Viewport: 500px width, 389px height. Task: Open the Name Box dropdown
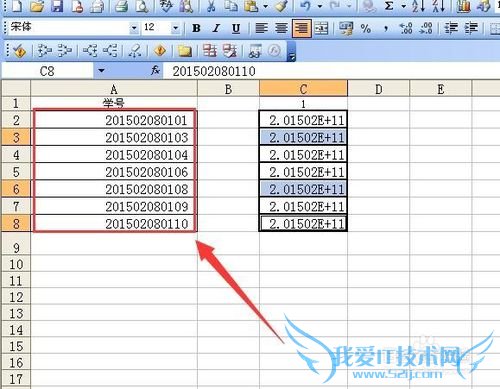pos(101,71)
